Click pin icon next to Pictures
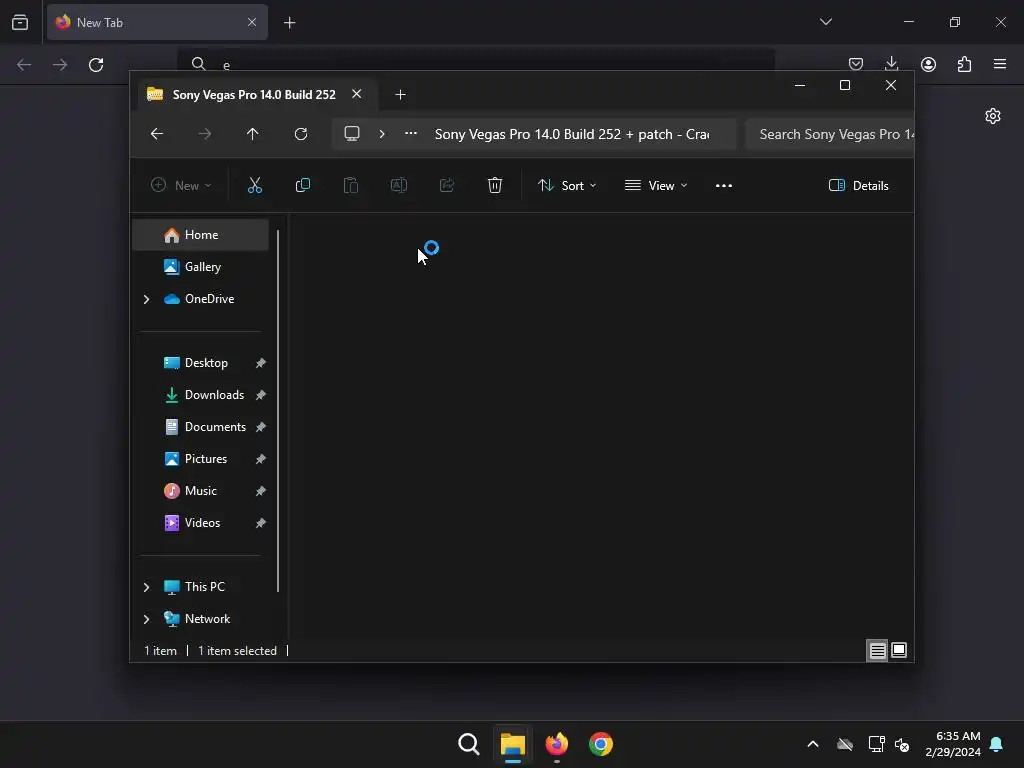This screenshot has width=1024, height=768. pyautogui.click(x=261, y=459)
